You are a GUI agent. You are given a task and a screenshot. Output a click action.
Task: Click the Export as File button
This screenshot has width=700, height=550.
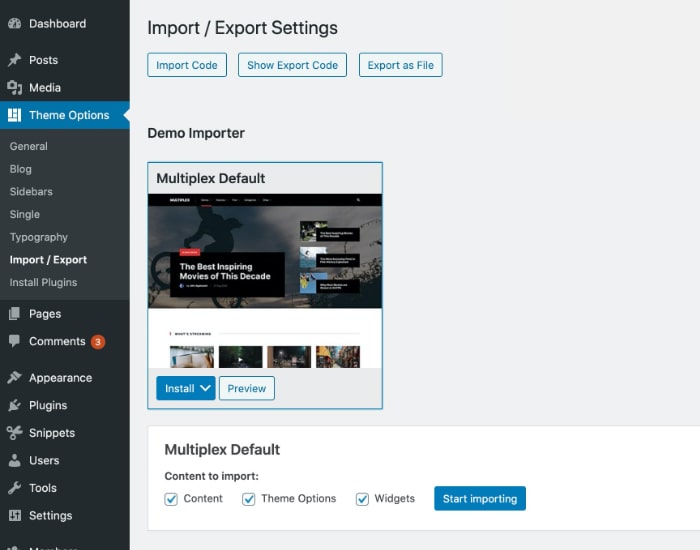pos(400,65)
